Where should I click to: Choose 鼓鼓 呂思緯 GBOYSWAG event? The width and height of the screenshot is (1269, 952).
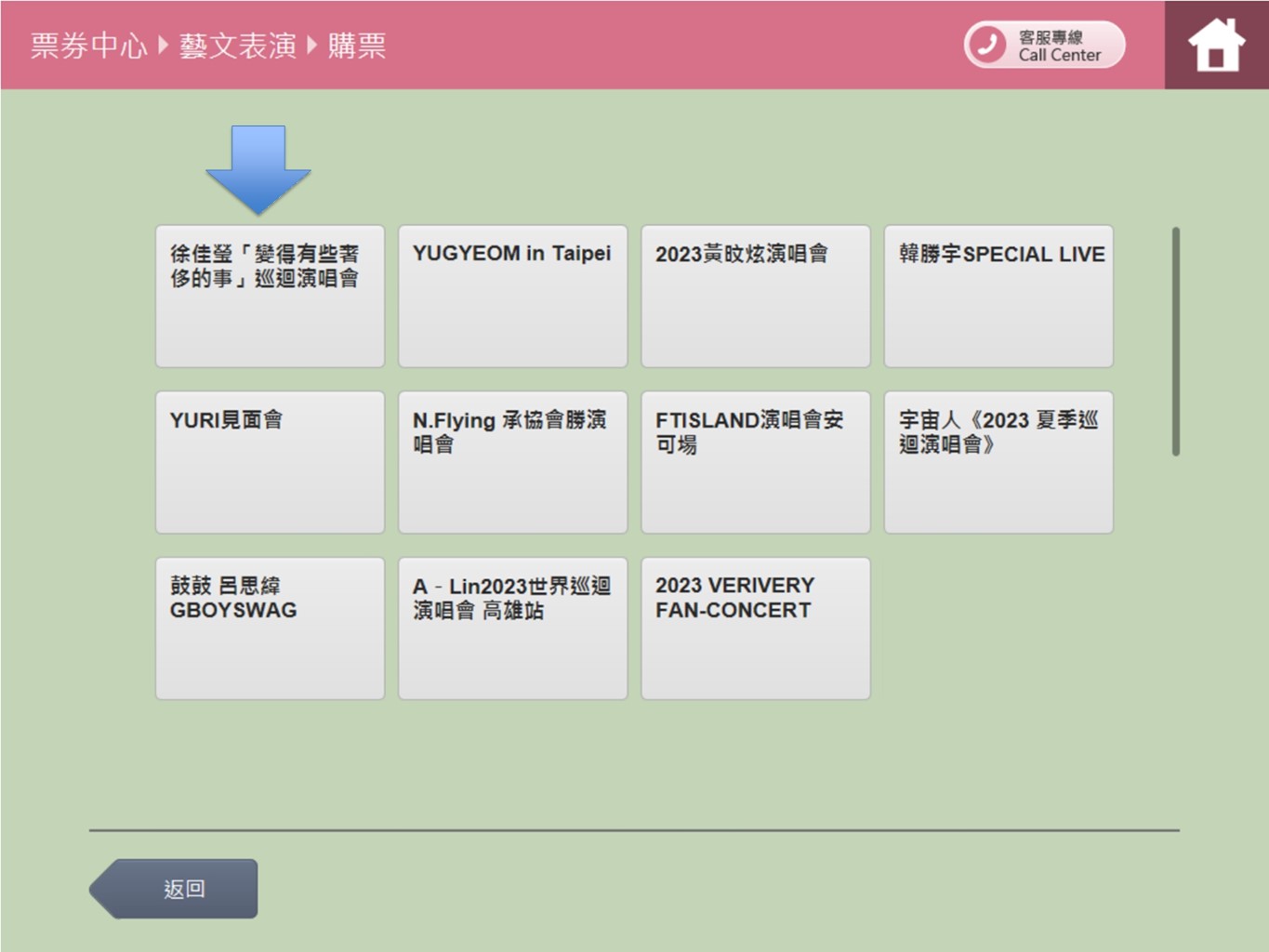(270, 628)
